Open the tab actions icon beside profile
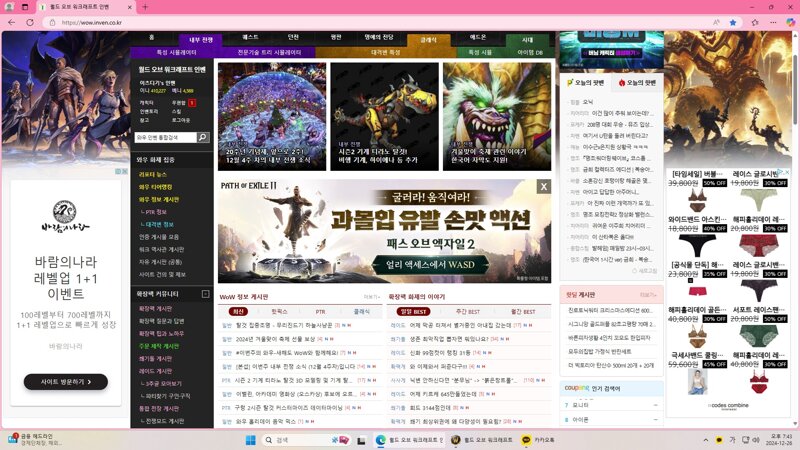Viewport: 800px width, 450px height. click(25, 7)
